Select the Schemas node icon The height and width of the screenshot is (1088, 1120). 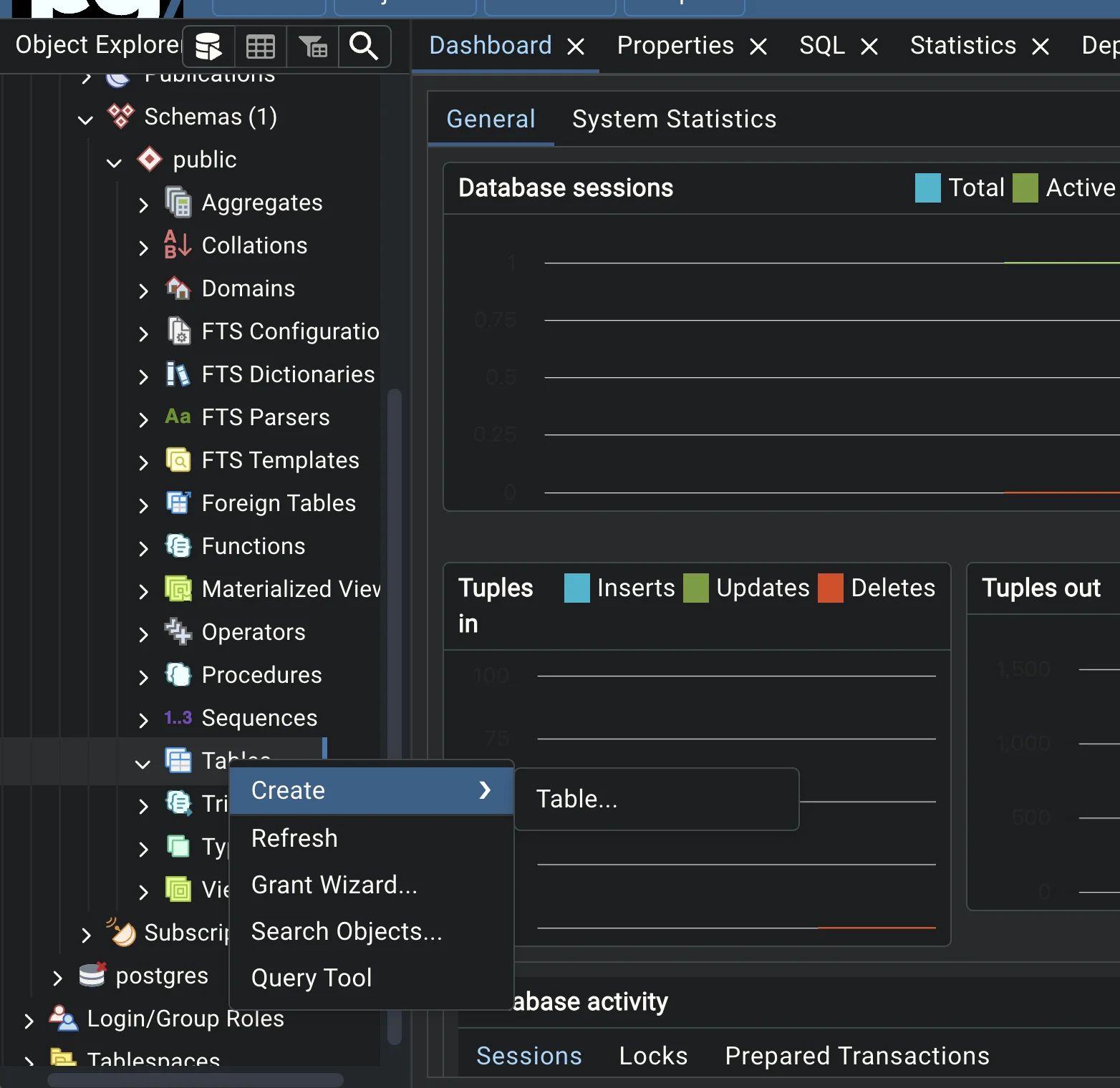point(120,116)
